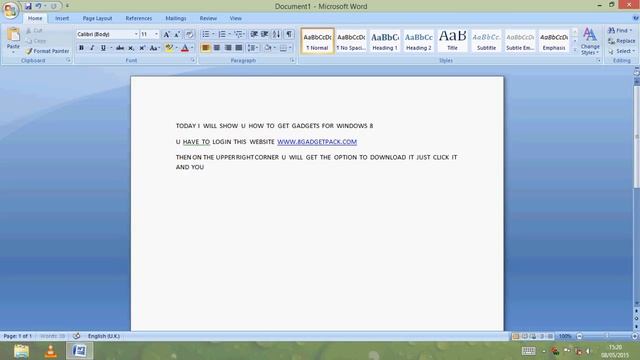The height and width of the screenshot is (360, 640).
Task: Justify the paragraph text
Action: click(239, 48)
